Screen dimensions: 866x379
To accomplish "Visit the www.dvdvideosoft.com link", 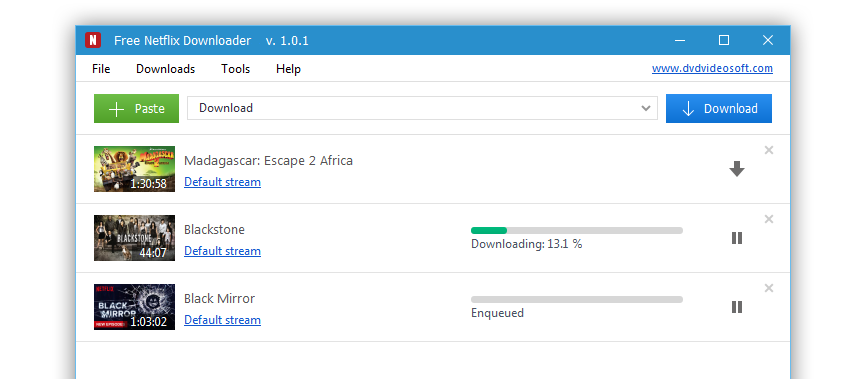I will pyautogui.click(x=712, y=69).
